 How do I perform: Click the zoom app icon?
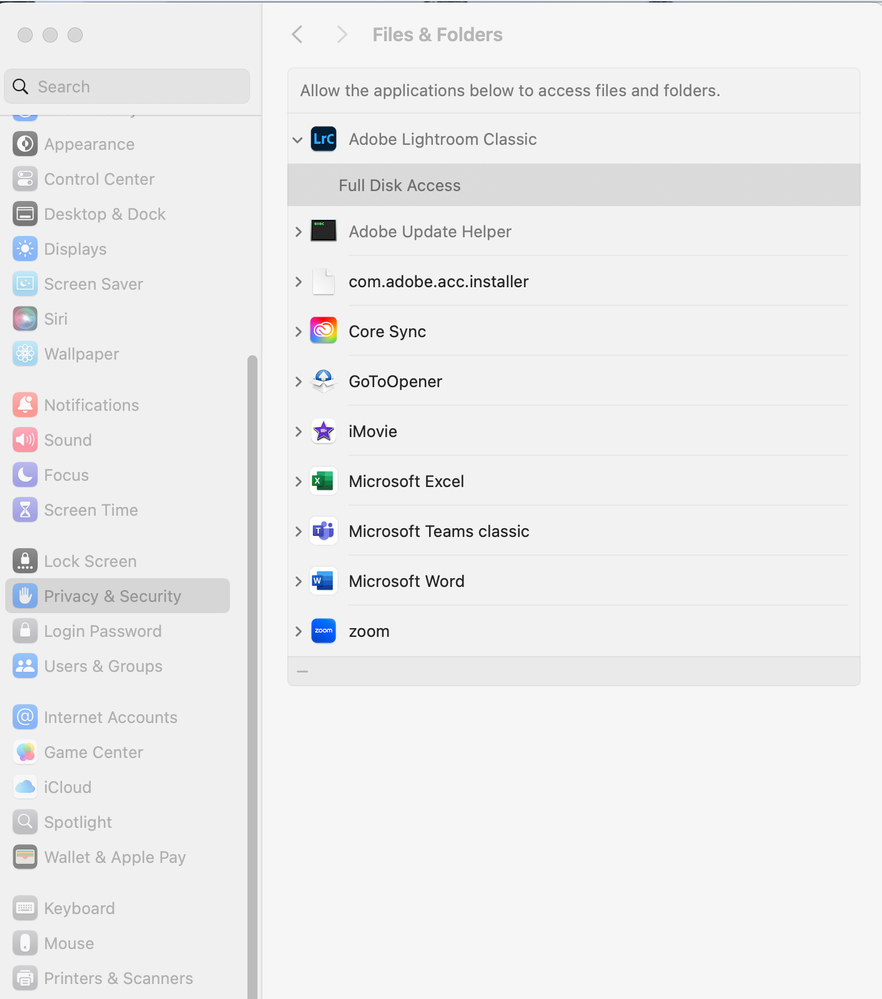323,631
